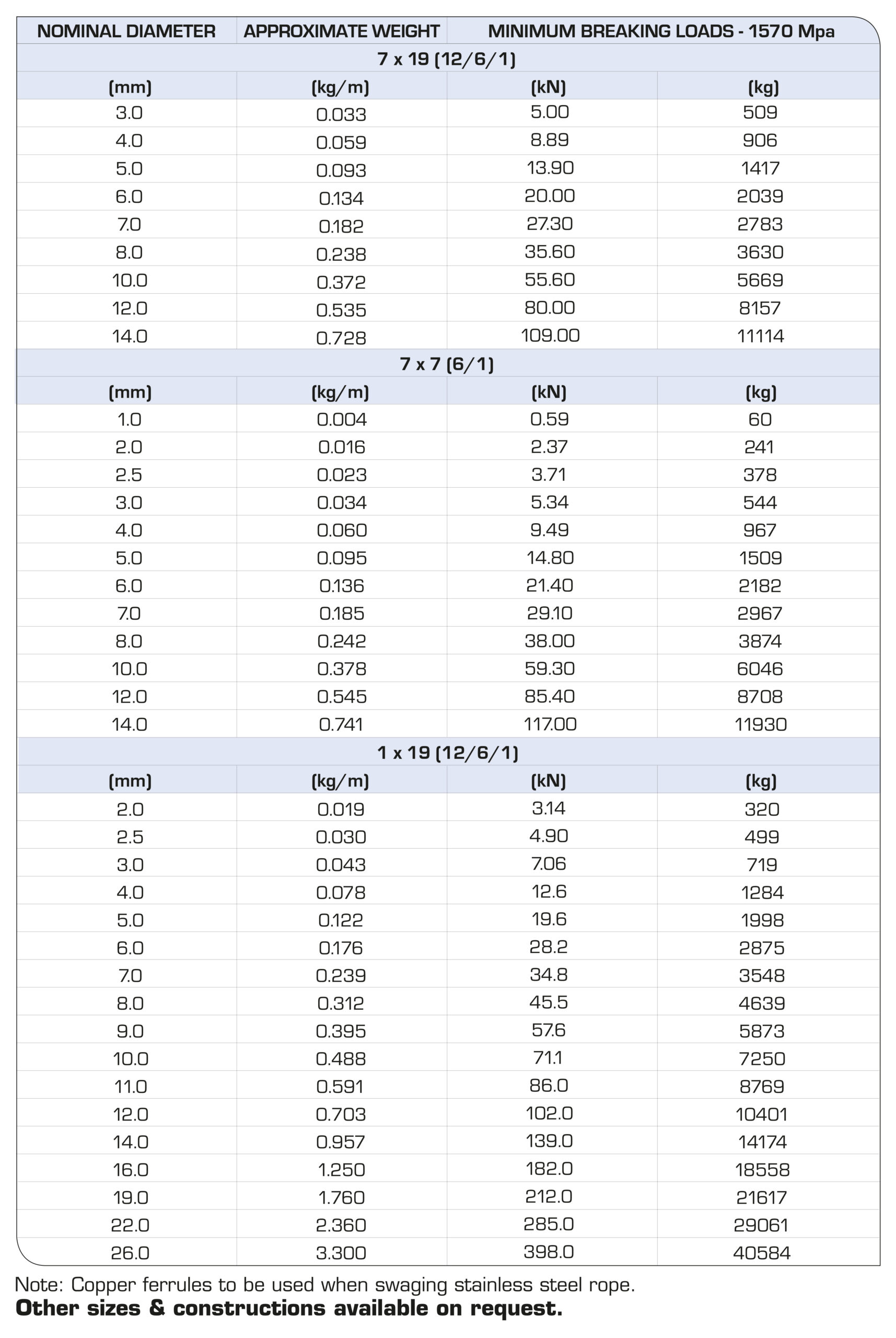Screen dimensions: 896x1338
Task: Click the 9.0 mm diameter cell
Action: pos(130,1031)
